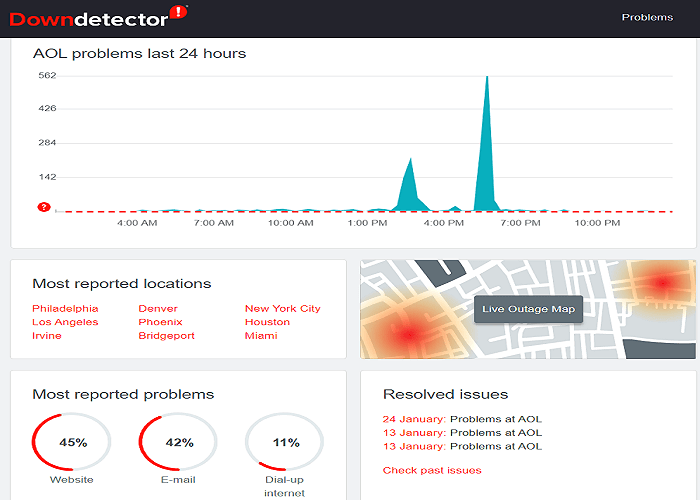Choose the Denver location link
The width and height of the screenshot is (700, 500).
(x=158, y=308)
